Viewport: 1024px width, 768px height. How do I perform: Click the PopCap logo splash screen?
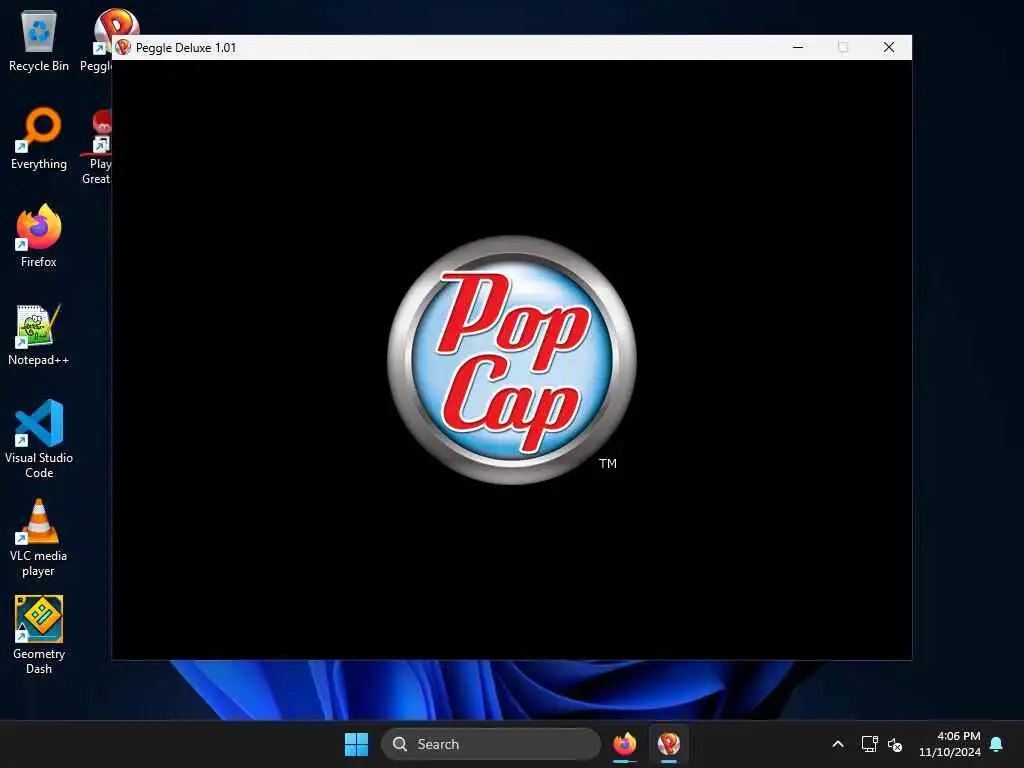[512, 360]
